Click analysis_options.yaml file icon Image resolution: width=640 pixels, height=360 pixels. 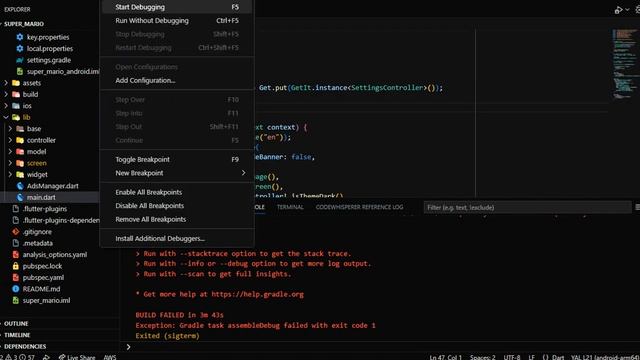[16, 254]
